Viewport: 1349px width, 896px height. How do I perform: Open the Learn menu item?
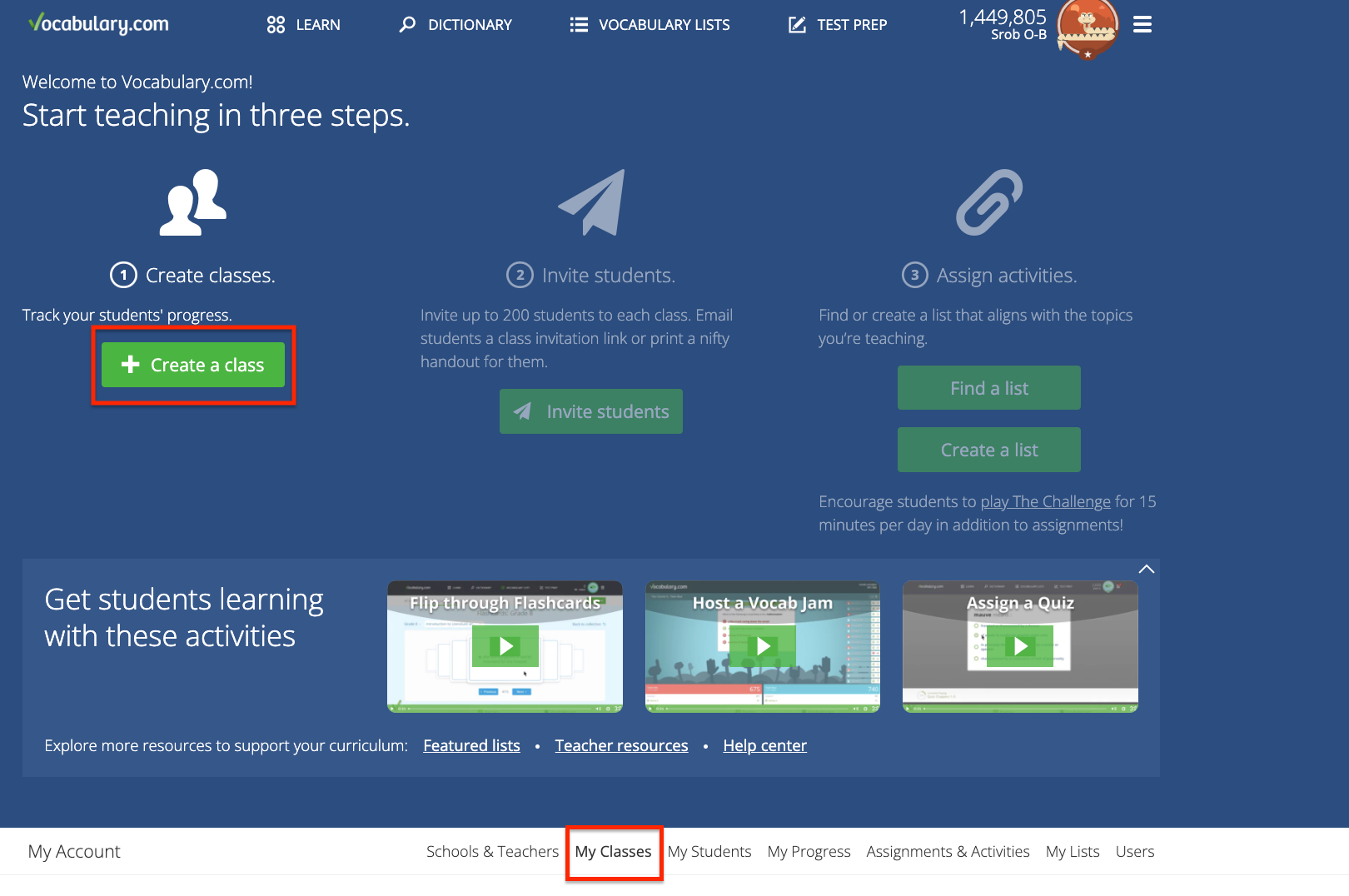pos(304,25)
